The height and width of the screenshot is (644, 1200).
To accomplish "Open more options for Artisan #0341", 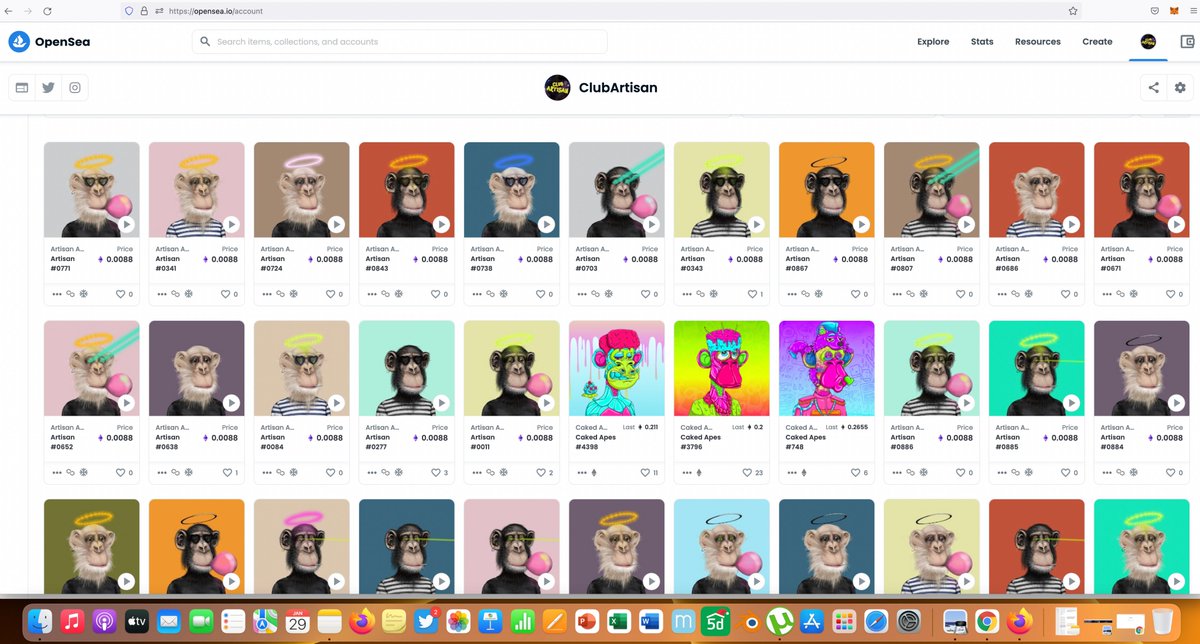I will tap(161, 294).
